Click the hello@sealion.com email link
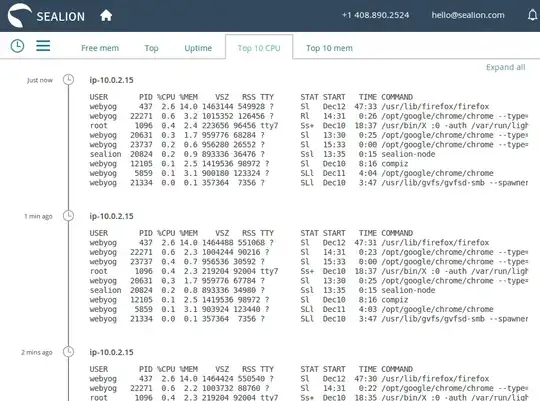Image resolution: width=540 pixels, height=401 pixels. point(468,15)
